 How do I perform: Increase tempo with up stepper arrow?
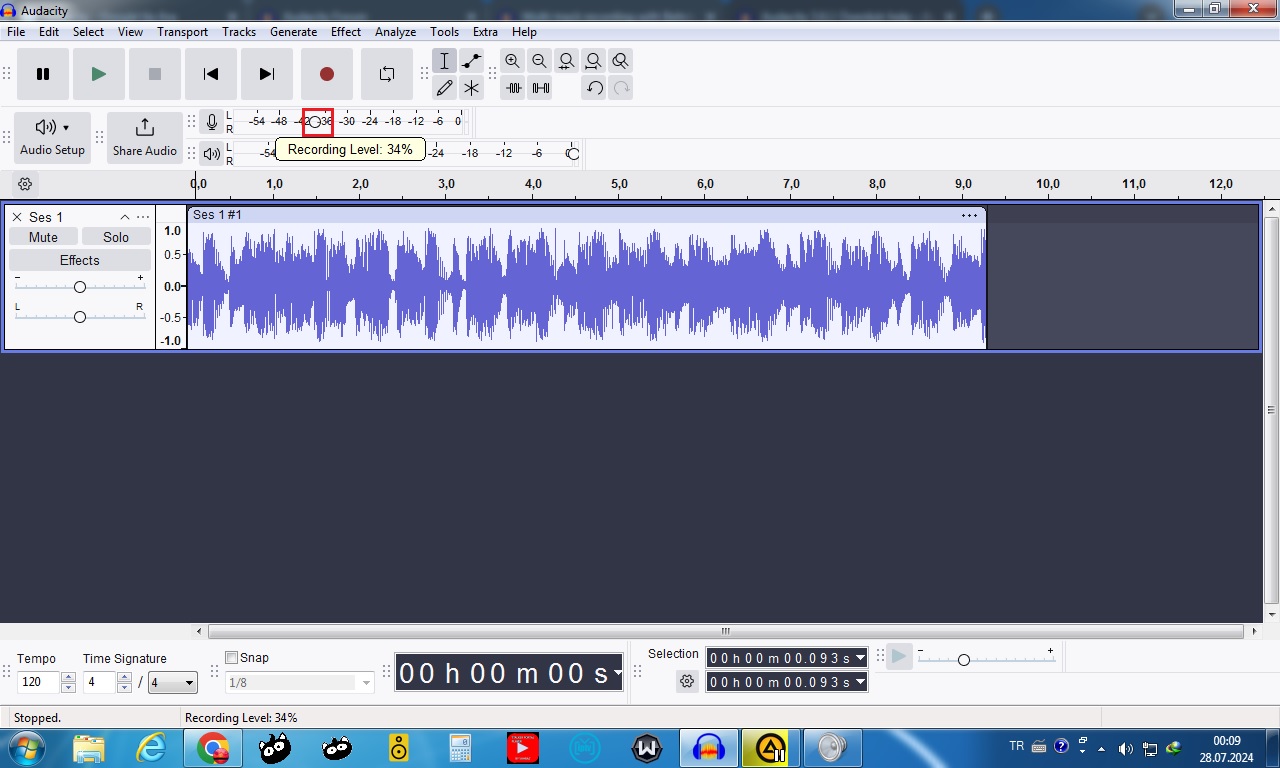(69, 677)
